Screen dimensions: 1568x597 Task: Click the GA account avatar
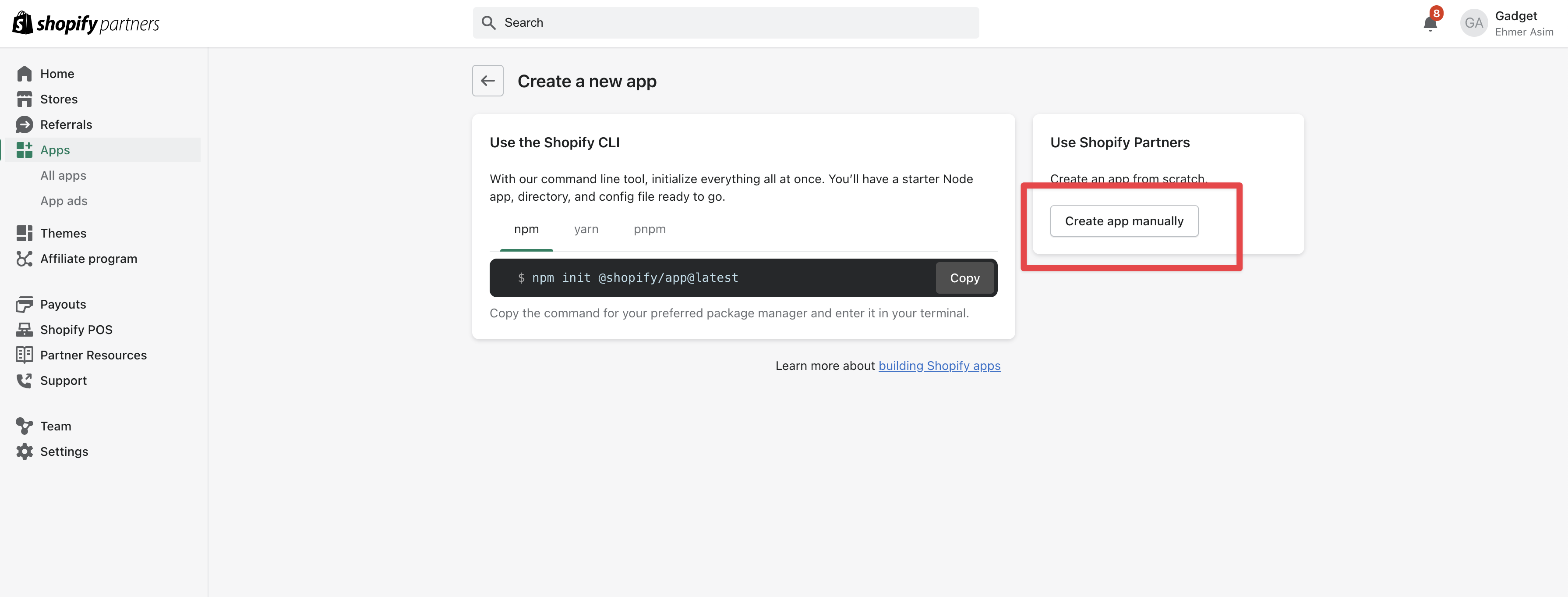click(1474, 22)
